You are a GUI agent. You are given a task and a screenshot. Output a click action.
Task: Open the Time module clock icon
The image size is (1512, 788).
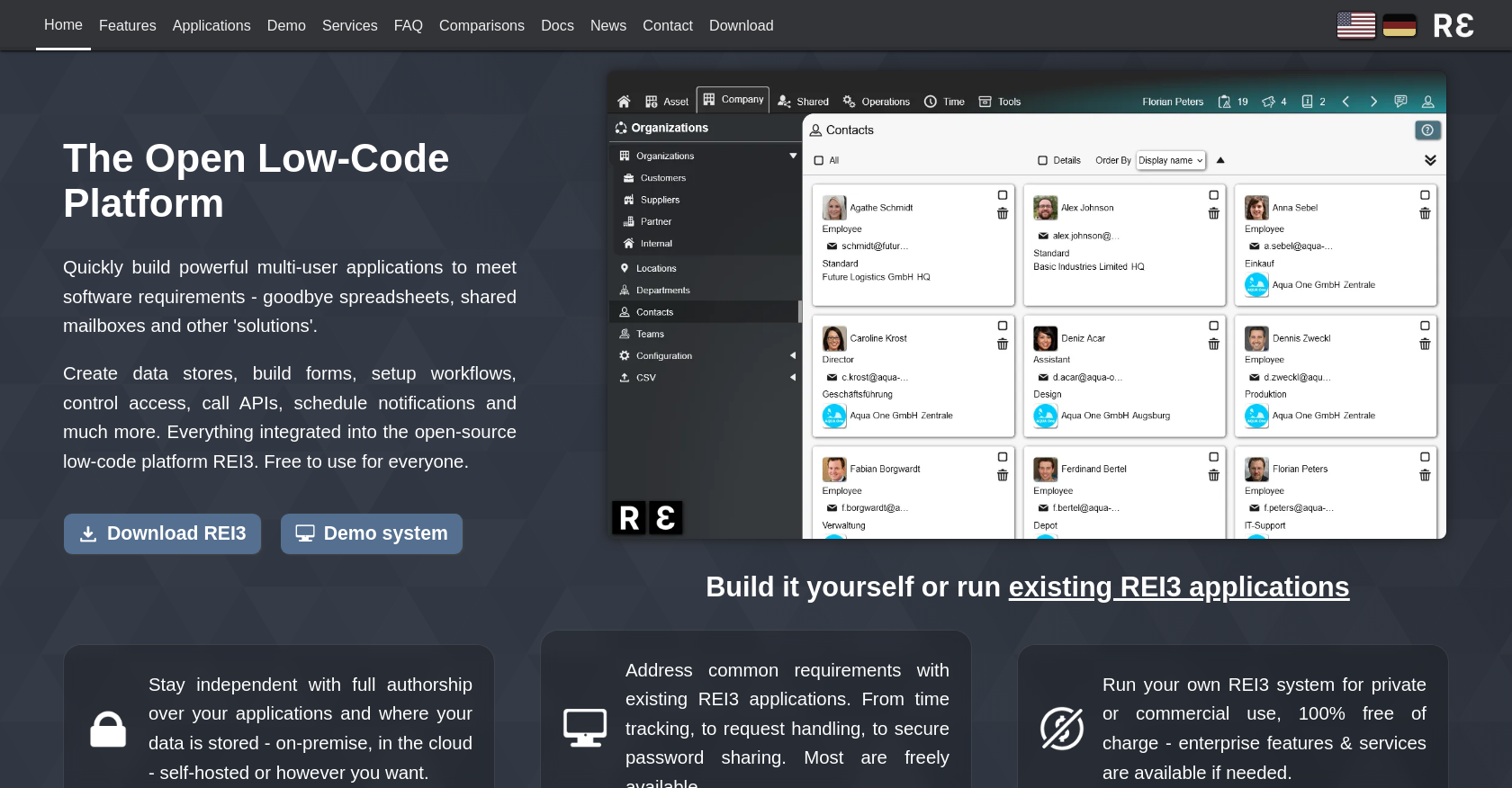tap(944, 102)
